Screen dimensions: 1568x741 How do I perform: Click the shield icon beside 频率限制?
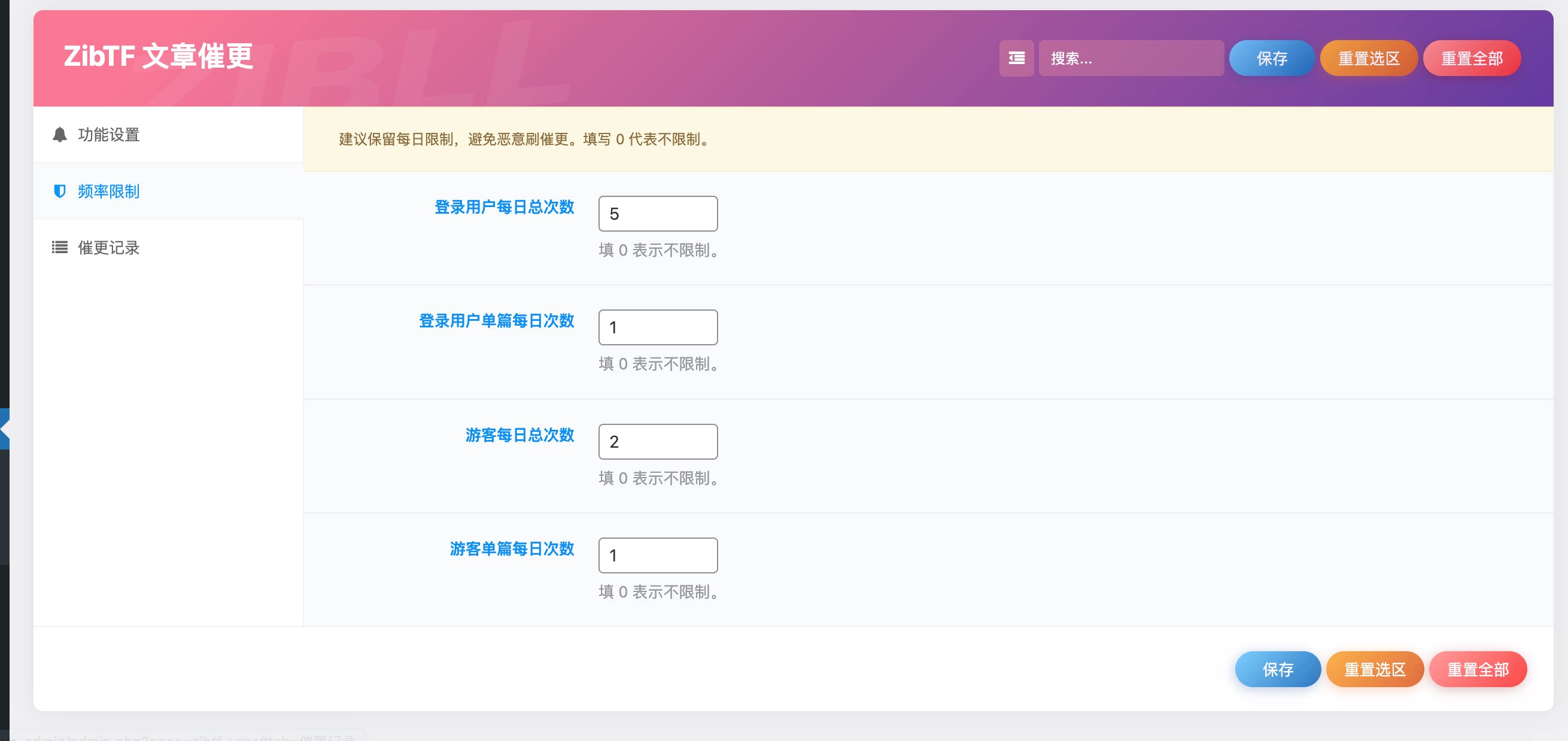59,191
